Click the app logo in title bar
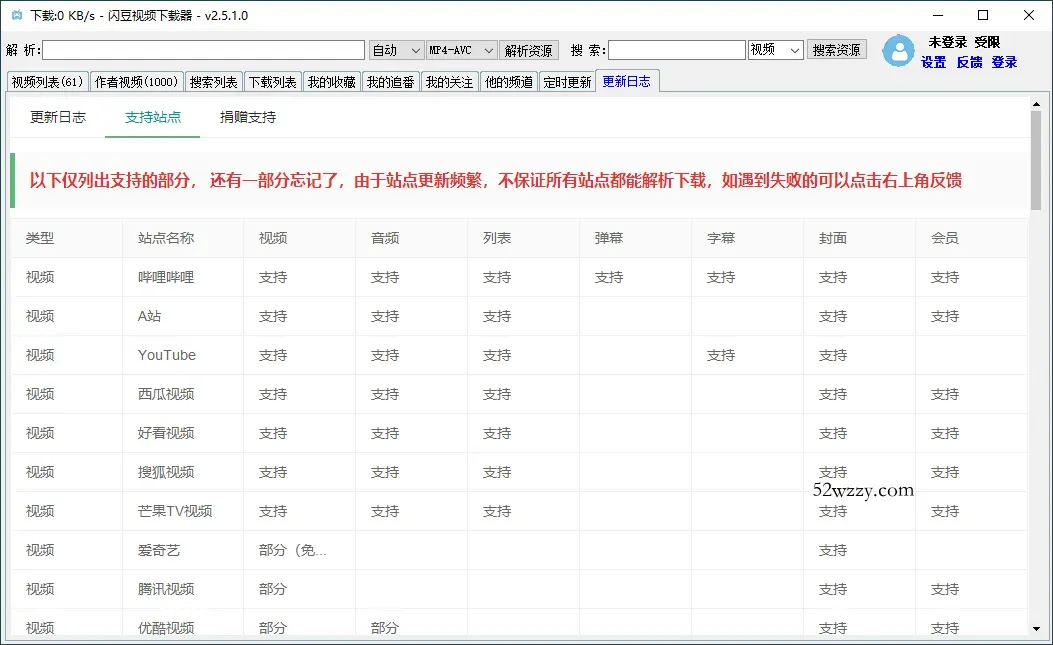Screen dimensions: 1053x645 tap(17, 15)
